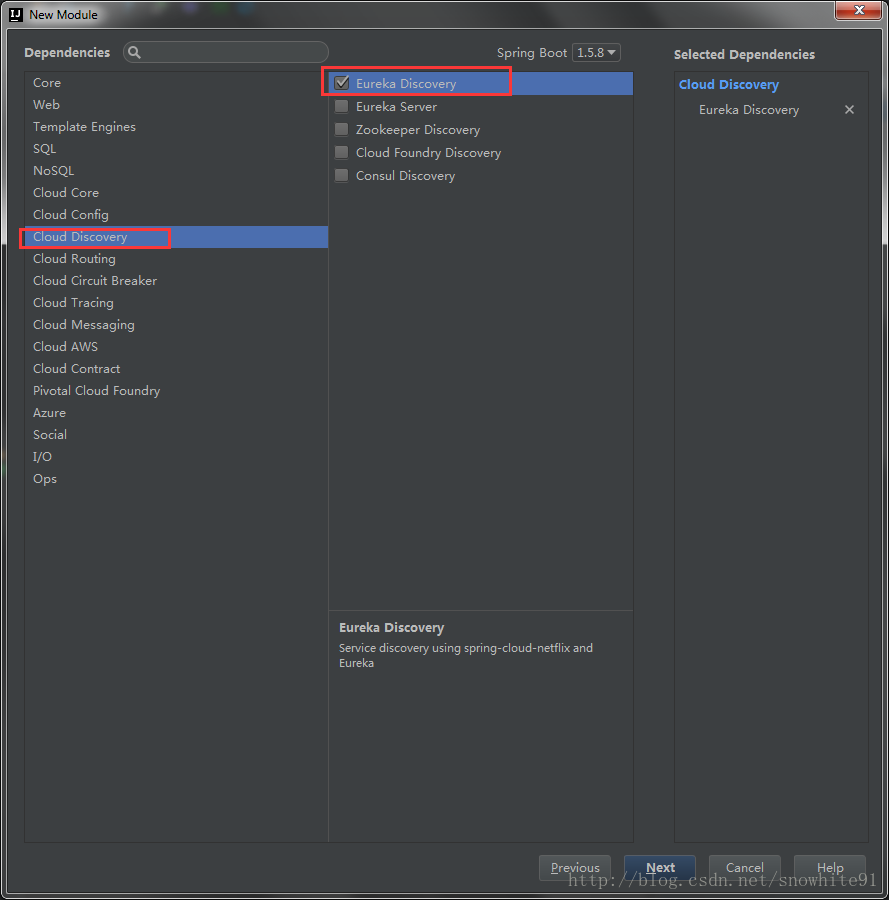Select Cloud Circuit Breaker category
This screenshot has height=900, width=889.
176,281
